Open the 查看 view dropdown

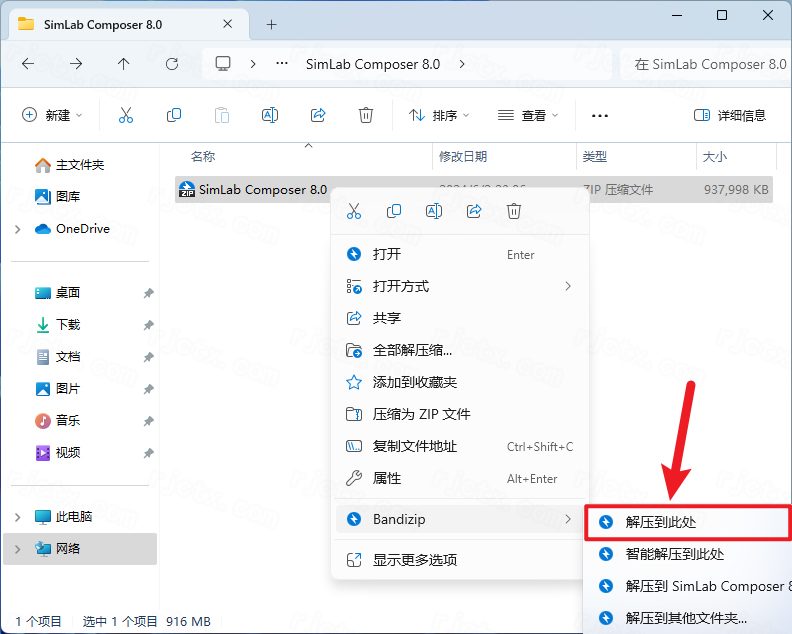click(x=528, y=115)
